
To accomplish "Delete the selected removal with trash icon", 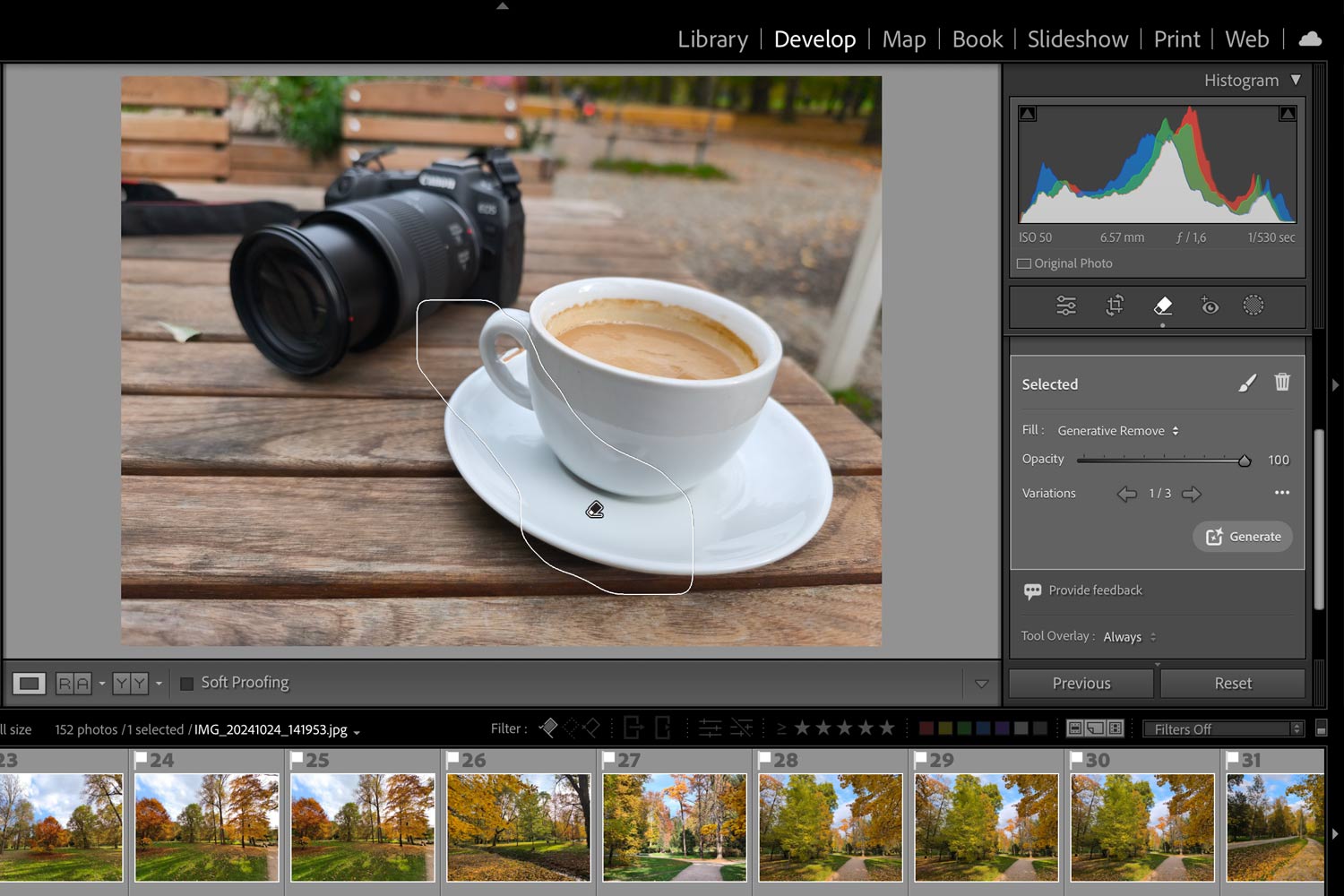I will pos(1282,383).
